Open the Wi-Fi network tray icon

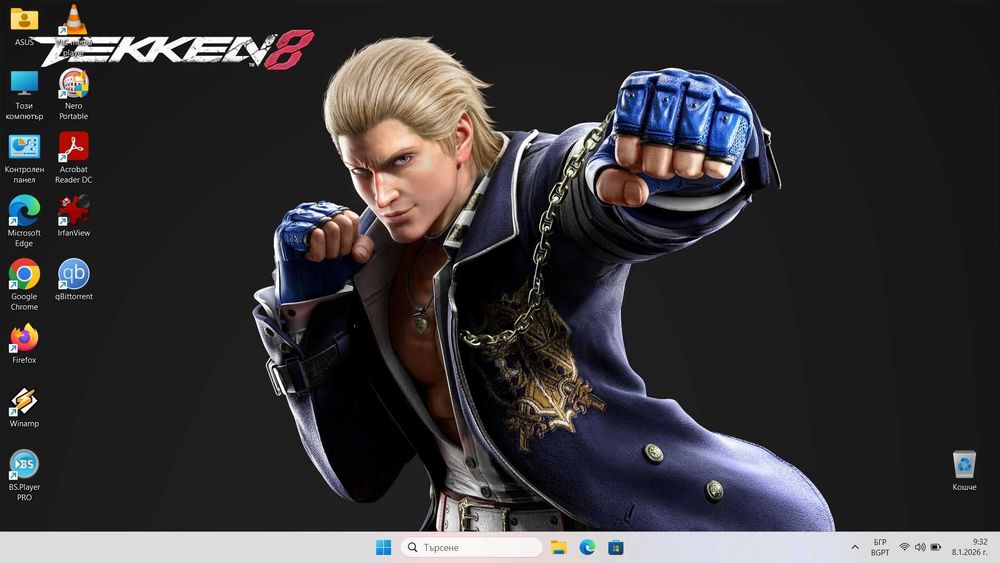[904, 547]
